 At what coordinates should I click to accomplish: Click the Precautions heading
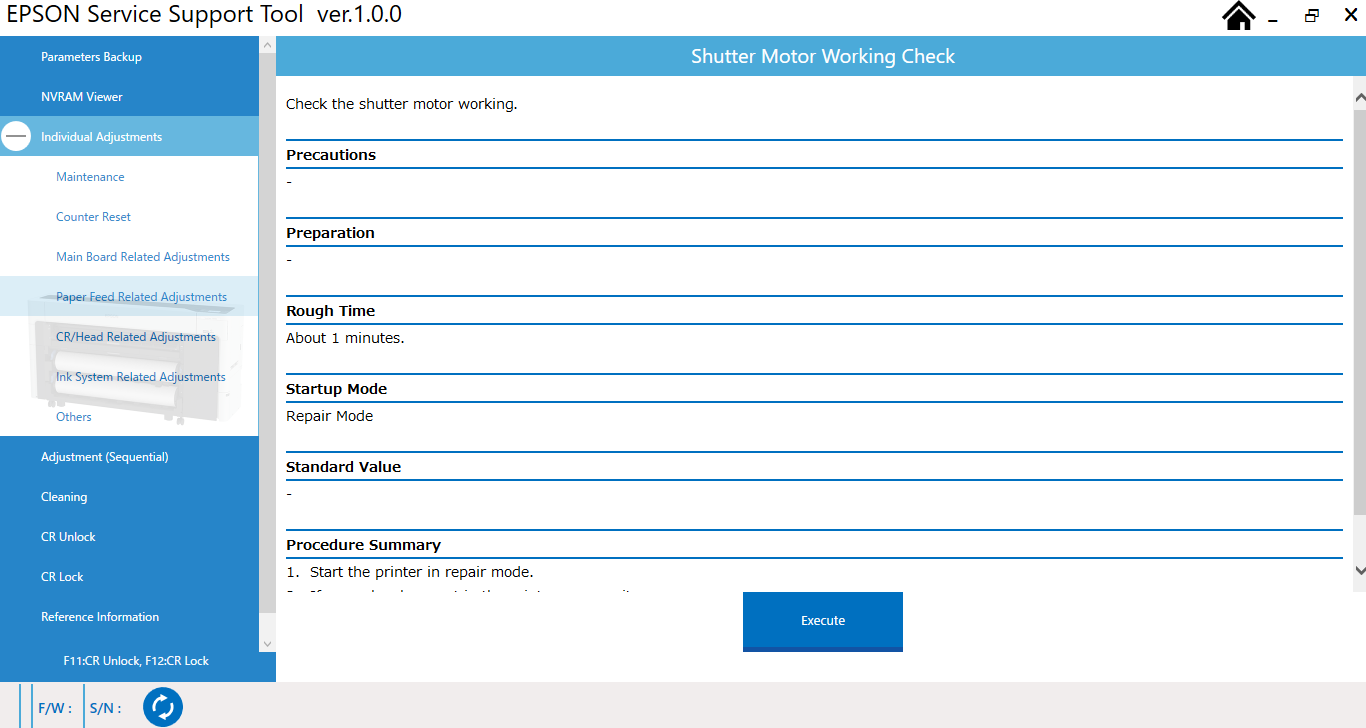[331, 155]
